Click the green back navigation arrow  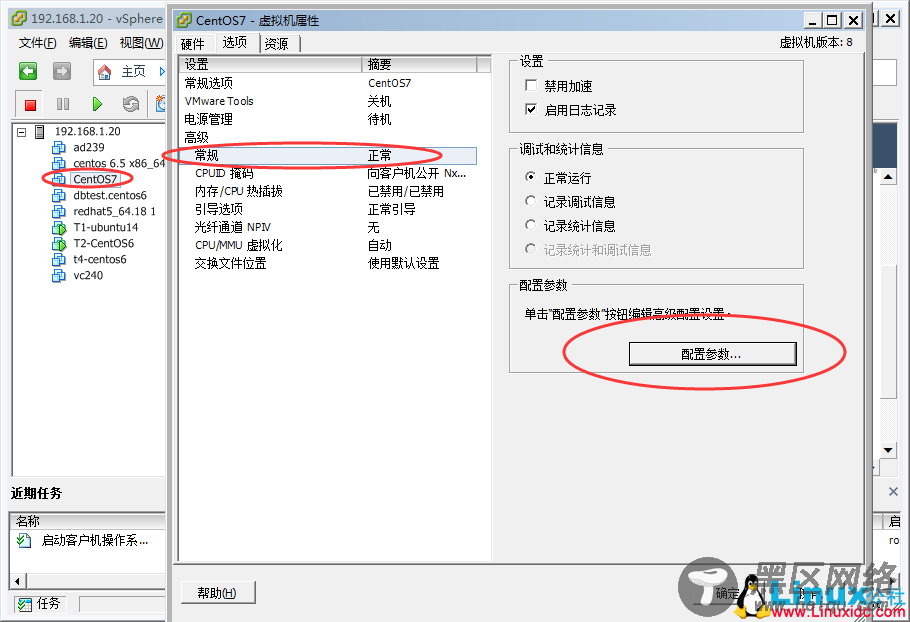tap(28, 71)
